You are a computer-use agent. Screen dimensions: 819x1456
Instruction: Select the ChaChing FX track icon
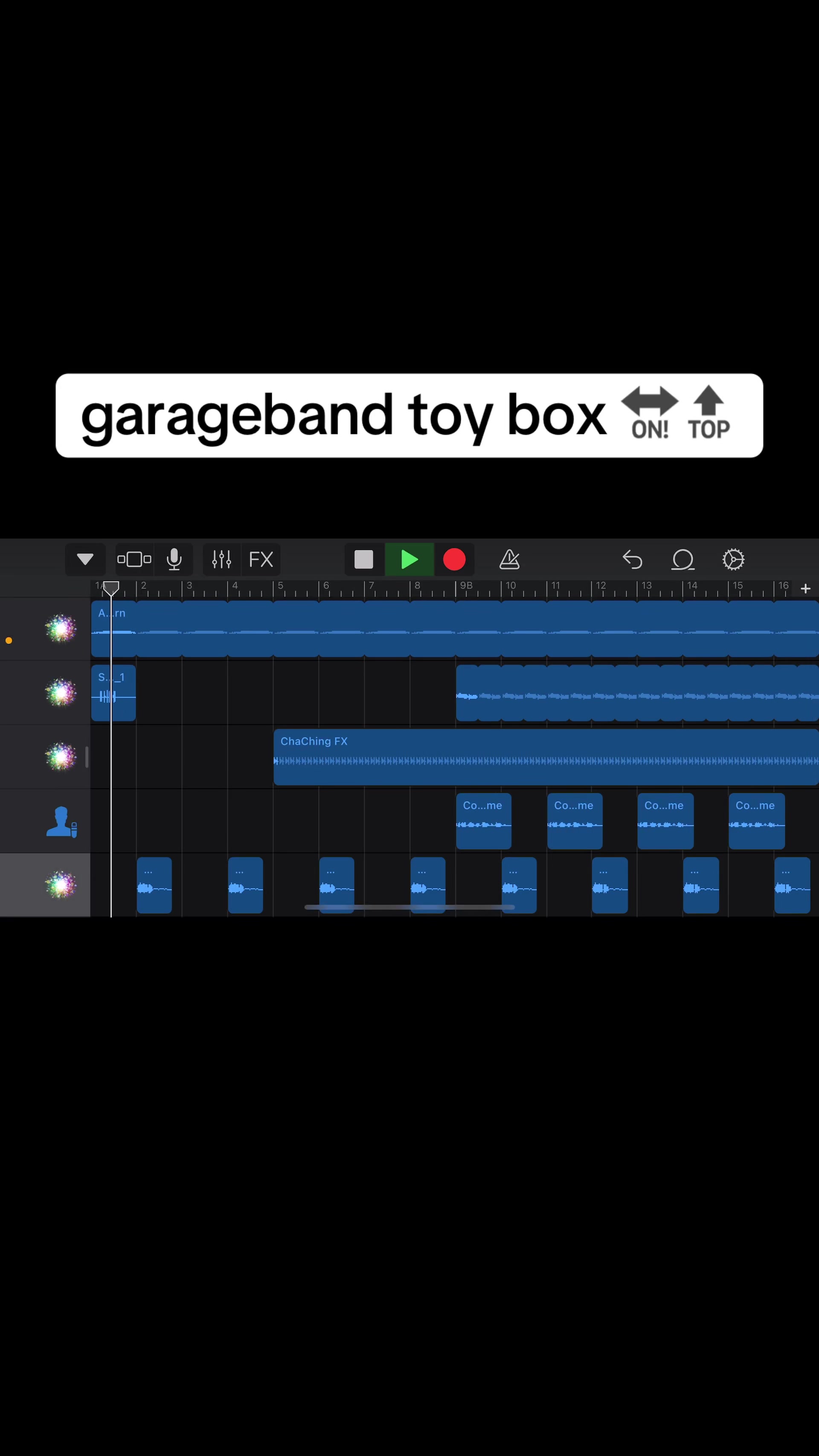(61, 757)
